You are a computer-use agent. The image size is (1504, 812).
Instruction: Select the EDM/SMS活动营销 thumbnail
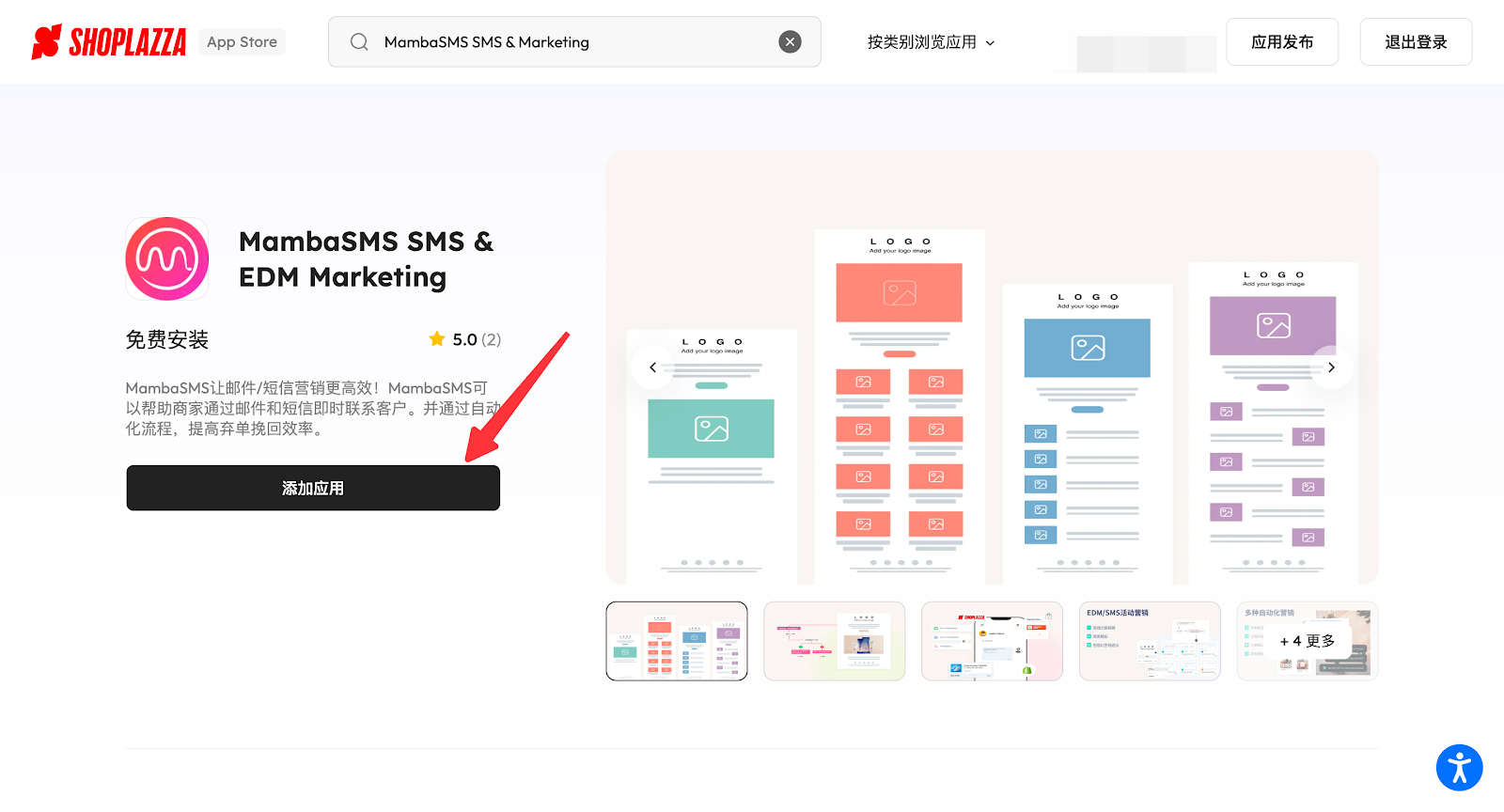[x=1150, y=641]
